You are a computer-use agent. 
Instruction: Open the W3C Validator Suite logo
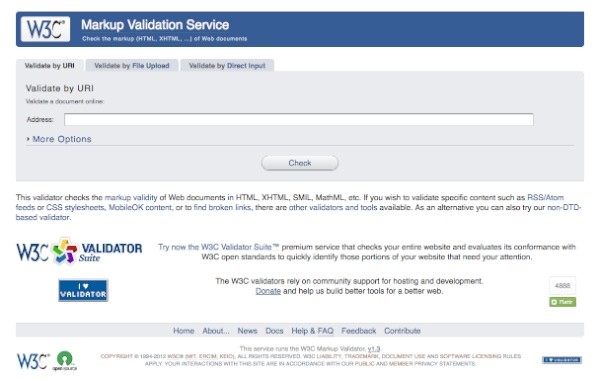(x=79, y=251)
